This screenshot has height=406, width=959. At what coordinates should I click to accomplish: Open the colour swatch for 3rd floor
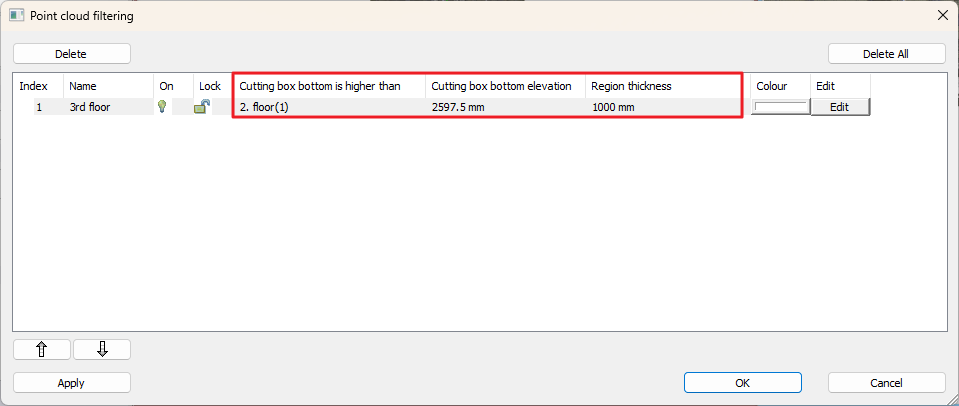[780, 107]
